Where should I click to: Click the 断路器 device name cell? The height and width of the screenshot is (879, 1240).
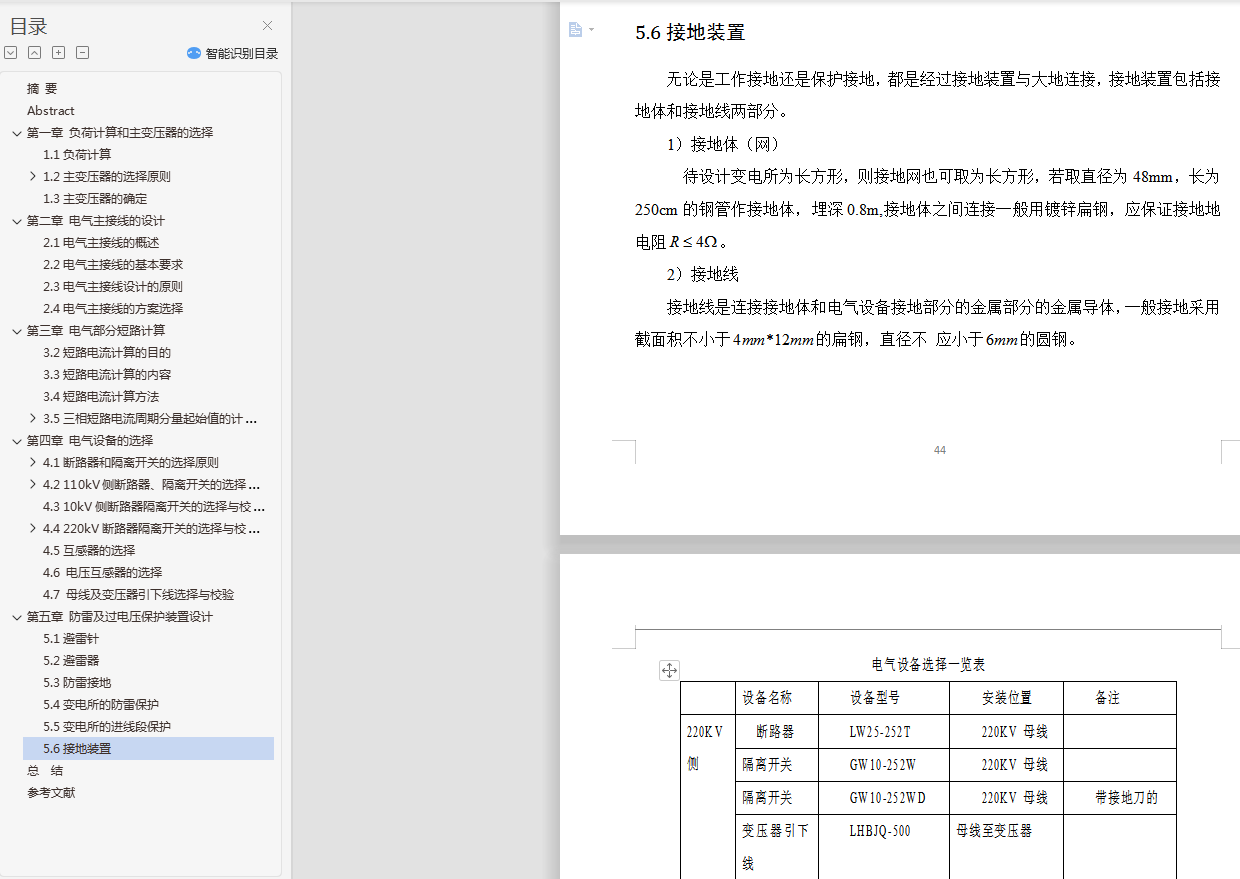(775, 731)
